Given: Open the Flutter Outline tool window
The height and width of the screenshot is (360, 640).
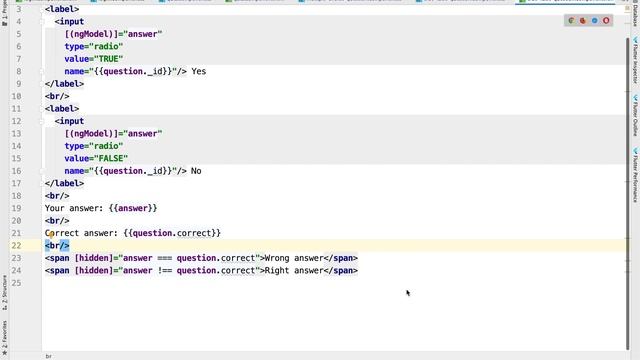Looking at the screenshot, I should (x=636, y=115).
